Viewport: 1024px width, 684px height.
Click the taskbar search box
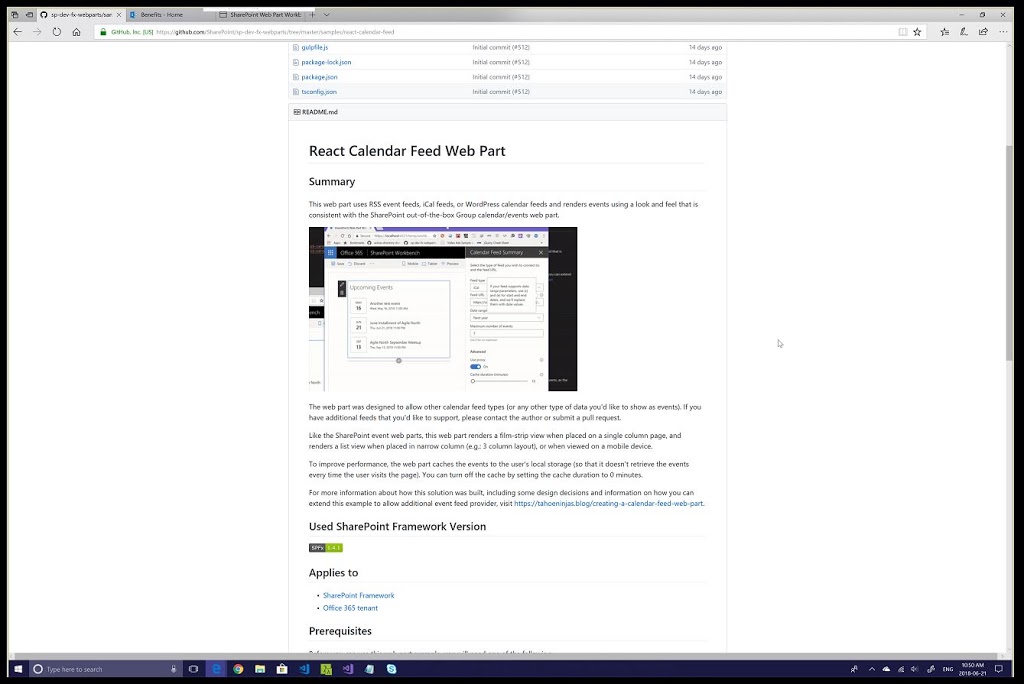pyautogui.click(x=104, y=669)
